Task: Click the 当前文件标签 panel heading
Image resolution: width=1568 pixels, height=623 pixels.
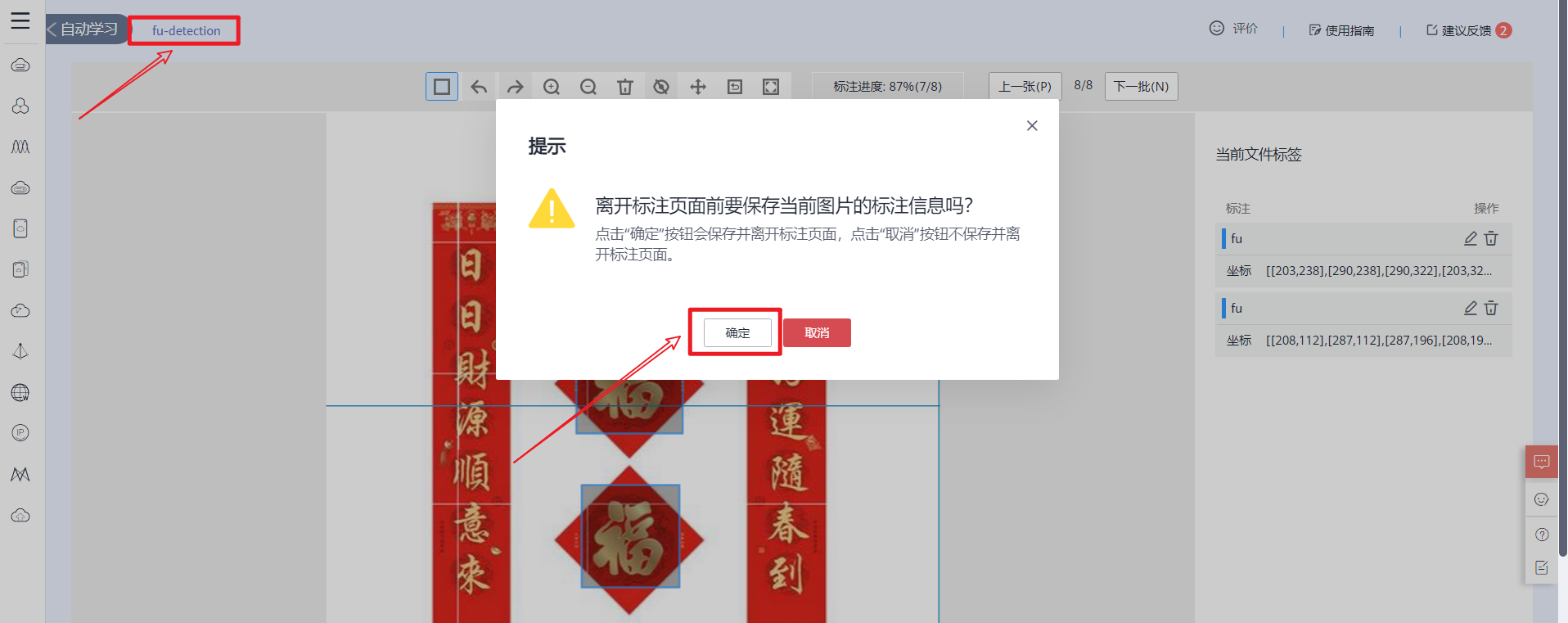Action: point(1259,154)
